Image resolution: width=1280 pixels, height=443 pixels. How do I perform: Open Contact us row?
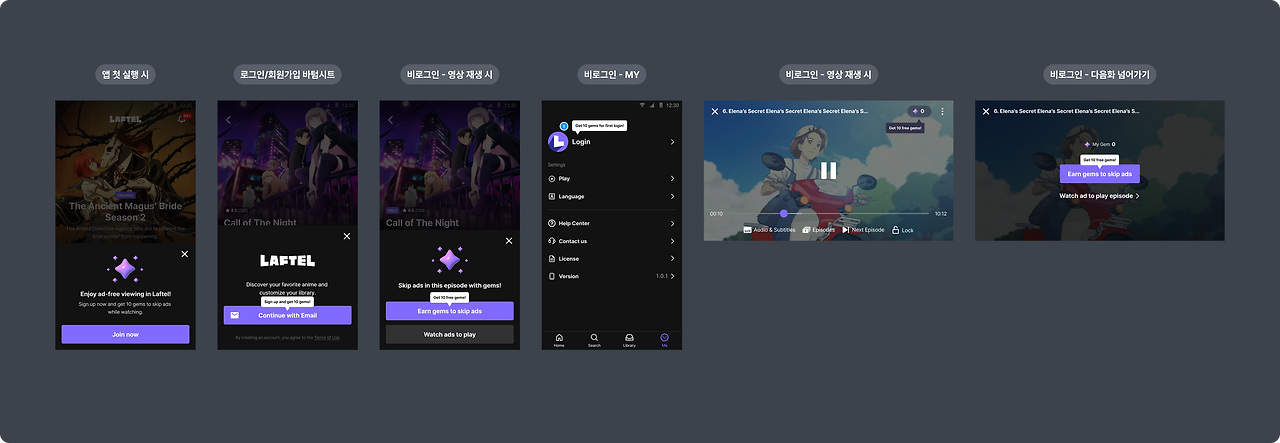[x=611, y=241]
